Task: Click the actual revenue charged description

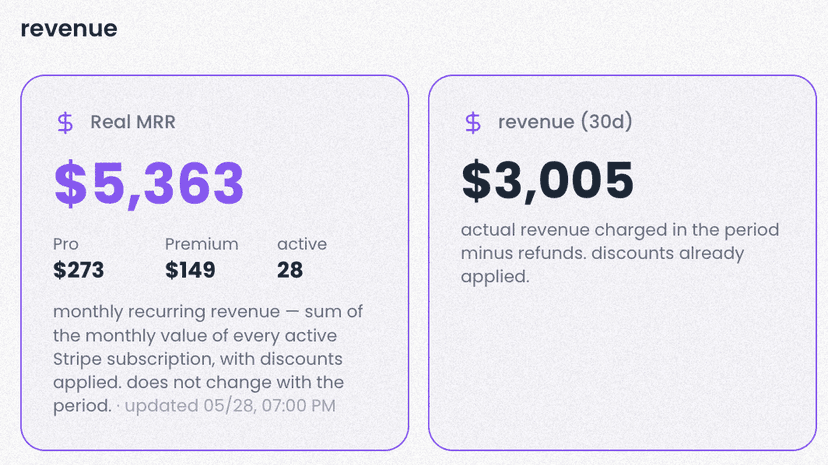Action: (620, 253)
